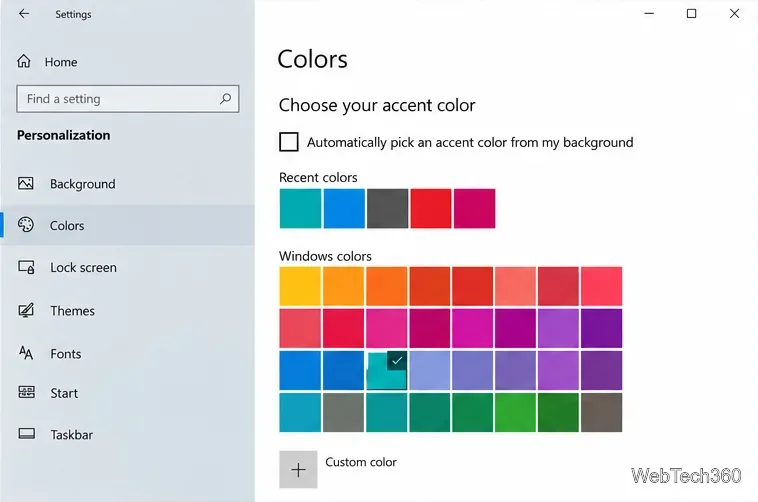Open the Background settings page

tap(127, 184)
